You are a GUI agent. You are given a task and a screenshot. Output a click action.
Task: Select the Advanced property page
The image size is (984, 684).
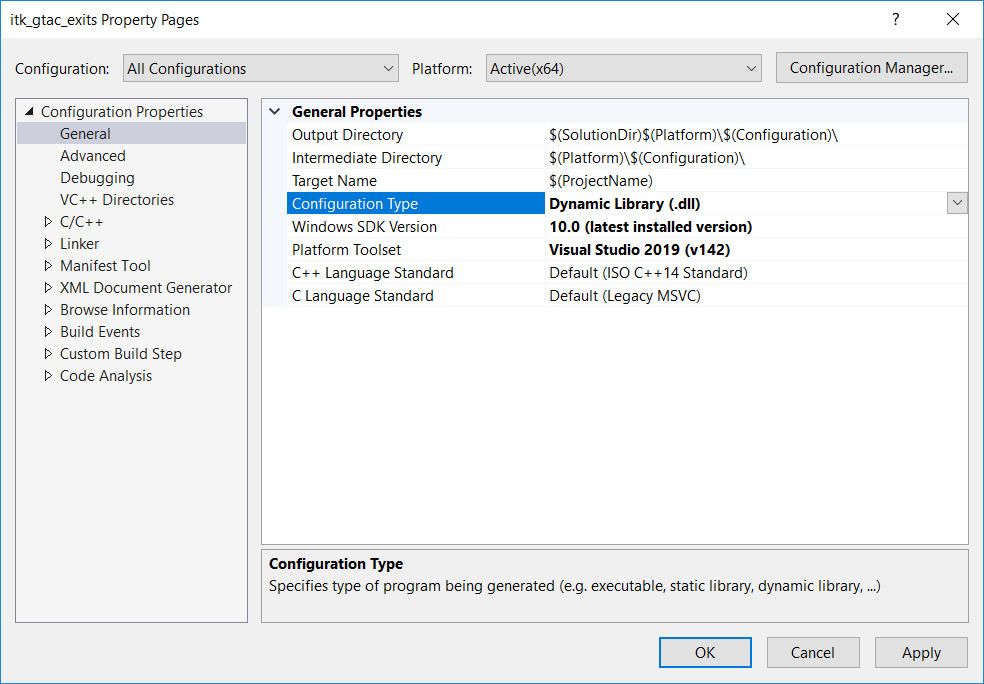(93, 156)
